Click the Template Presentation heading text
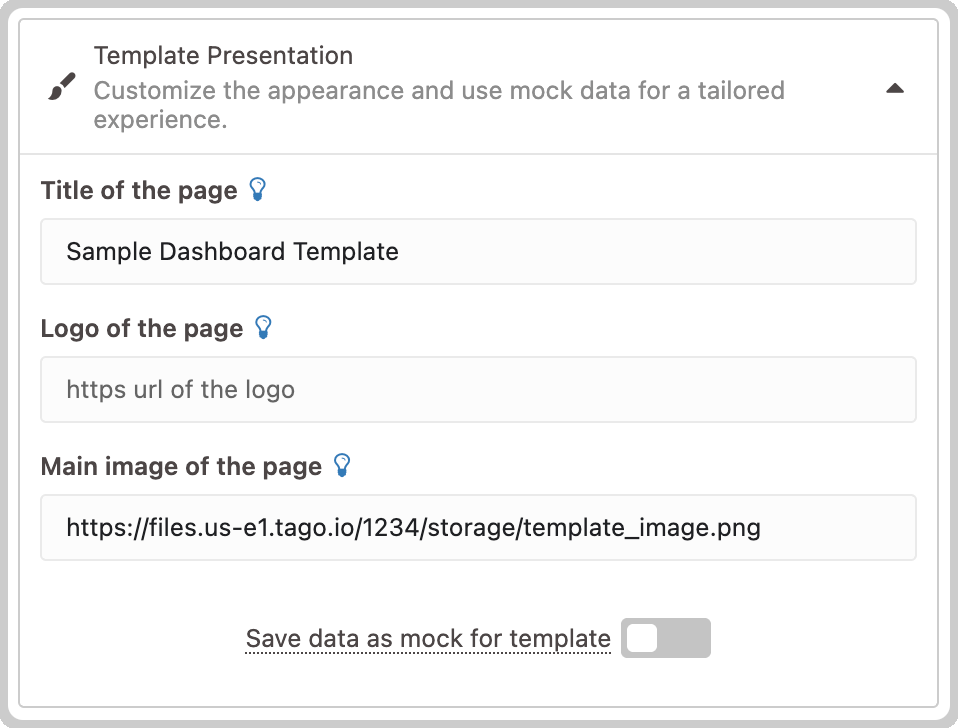 coord(223,56)
